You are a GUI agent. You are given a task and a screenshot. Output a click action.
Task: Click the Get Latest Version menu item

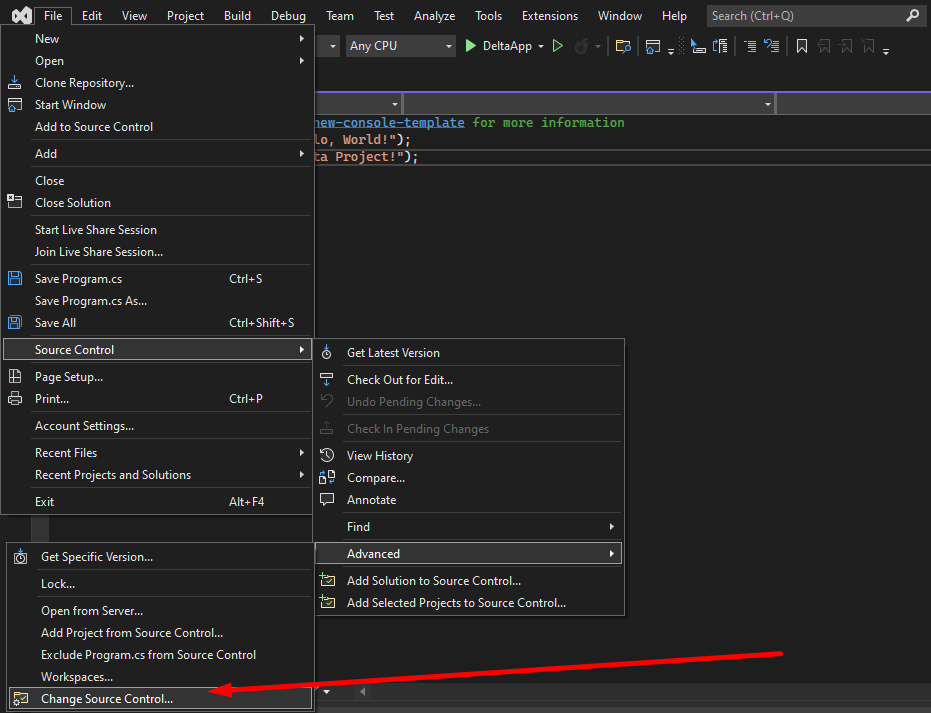click(393, 353)
